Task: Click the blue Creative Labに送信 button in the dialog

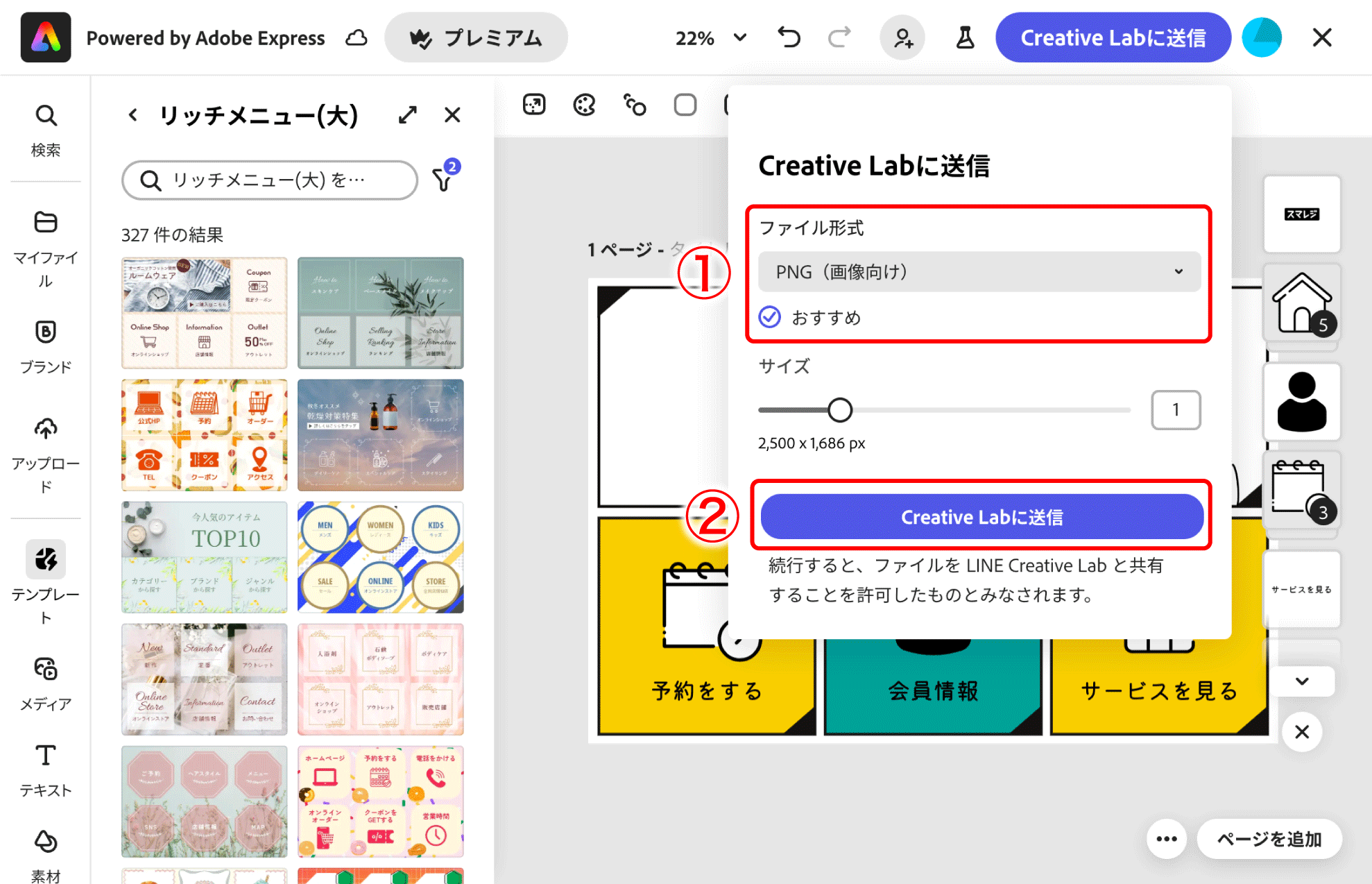Action: [981, 517]
